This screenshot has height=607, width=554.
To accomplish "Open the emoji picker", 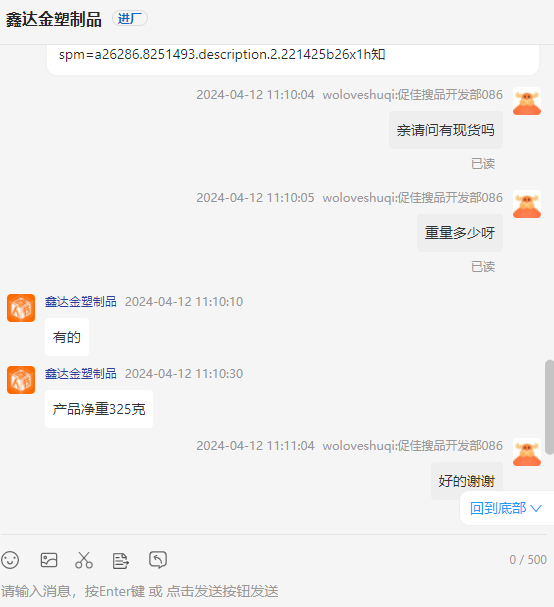I will point(10,560).
